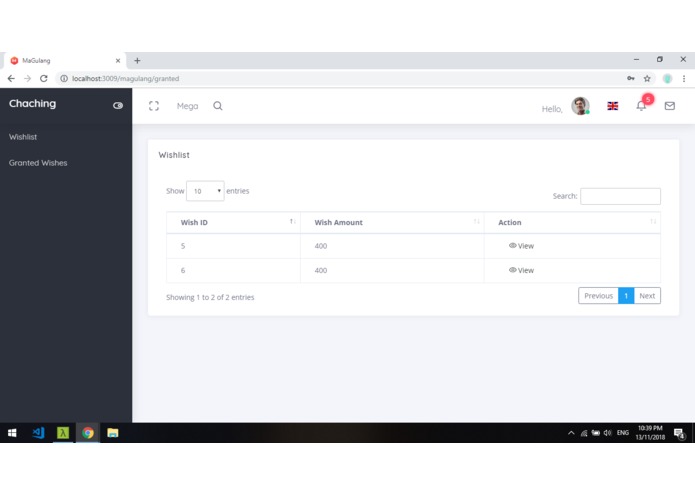Screen dimensions: 695x494
Task: Sort by the Action column
Action: point(572,222)
